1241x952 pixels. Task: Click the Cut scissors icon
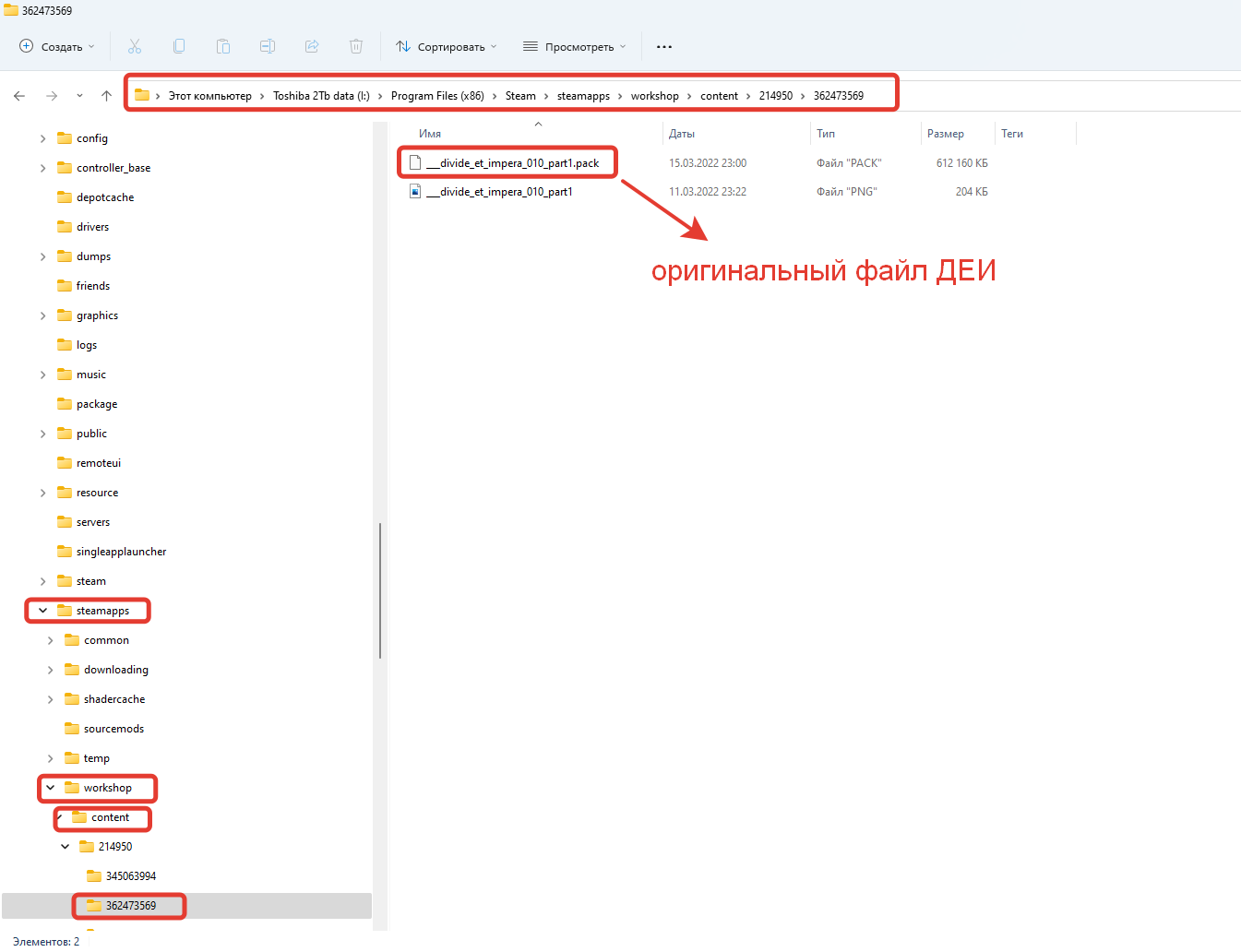click(x=135, y=46)
